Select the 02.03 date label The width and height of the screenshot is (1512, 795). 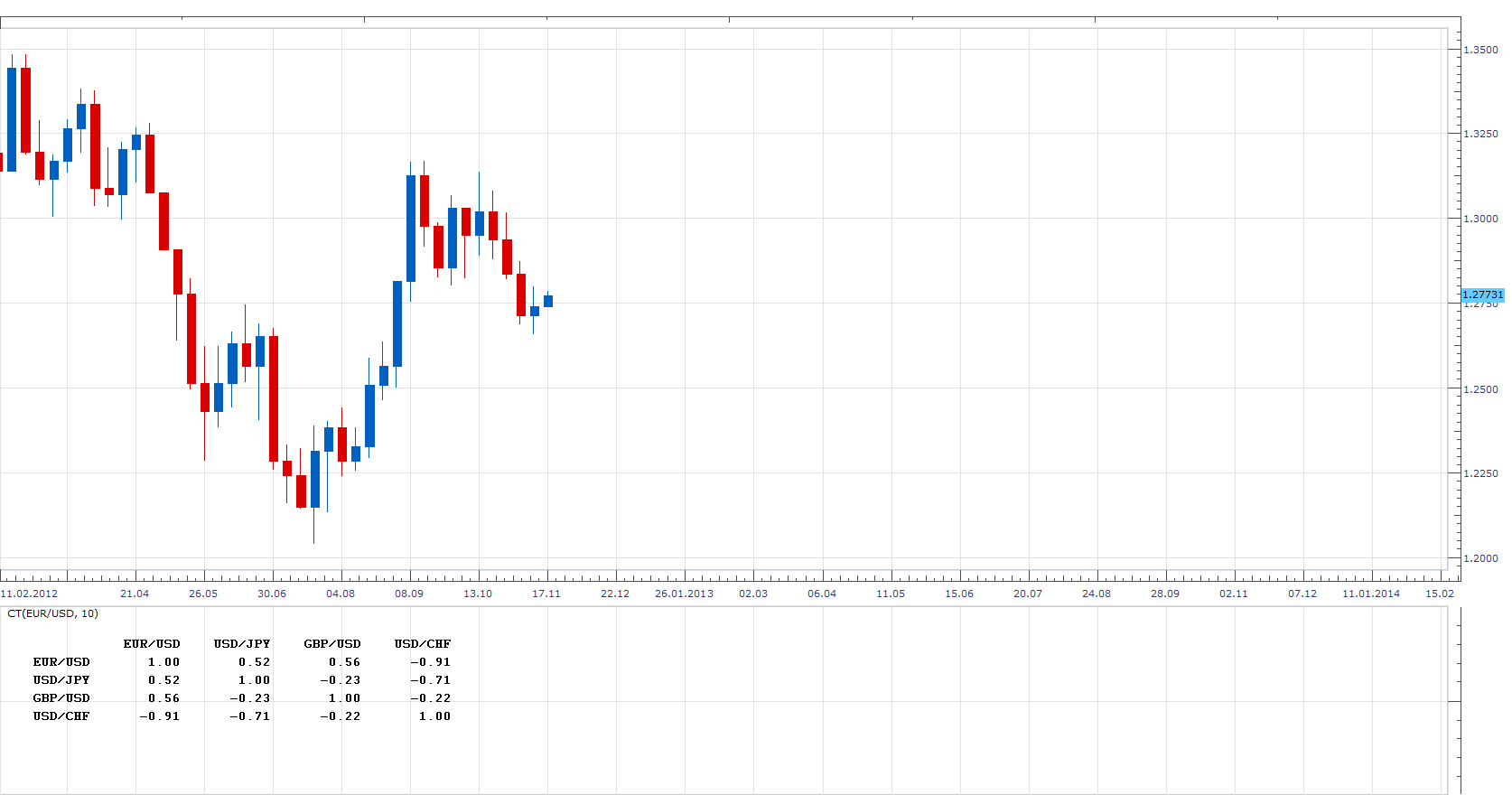753,594
